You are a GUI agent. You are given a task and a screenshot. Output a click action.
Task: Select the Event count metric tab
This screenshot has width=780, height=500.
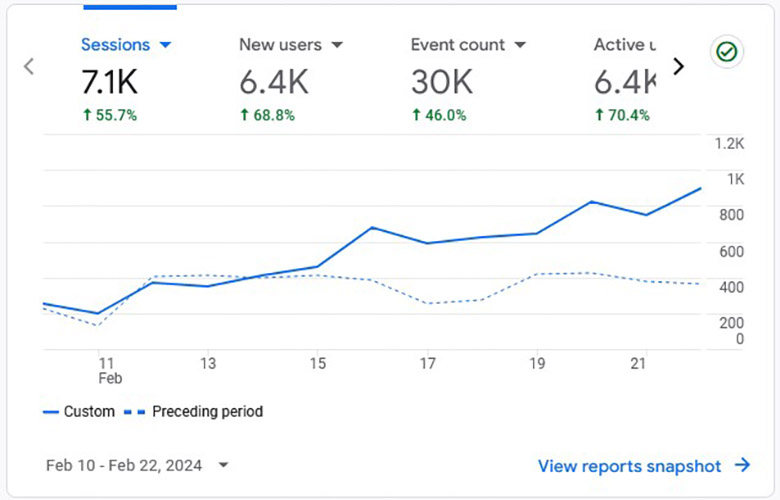468,80
